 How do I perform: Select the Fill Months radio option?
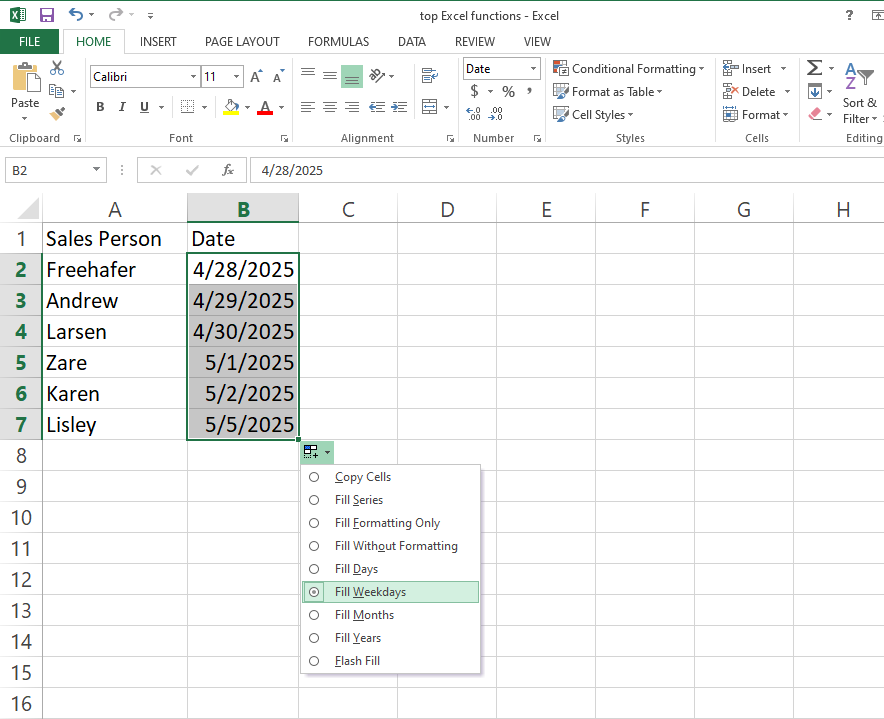[314, 615]
